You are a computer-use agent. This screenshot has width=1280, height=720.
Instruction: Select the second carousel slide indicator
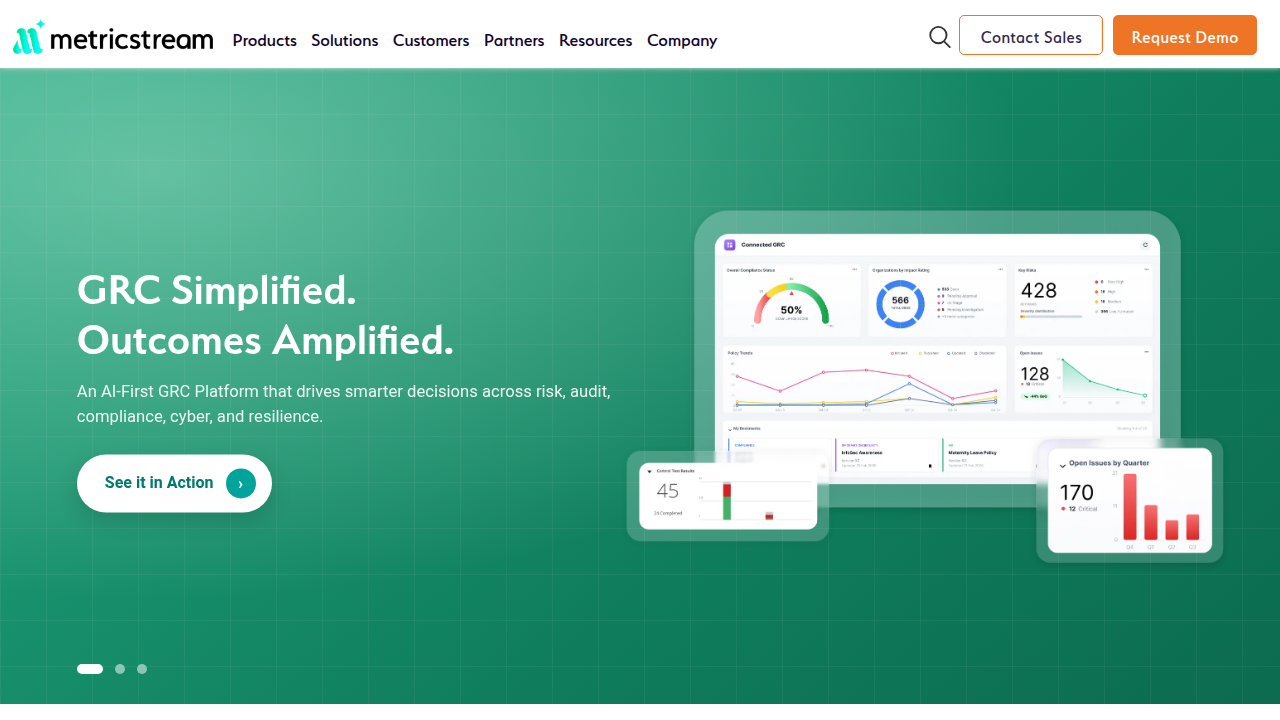[x=120, y=669]
